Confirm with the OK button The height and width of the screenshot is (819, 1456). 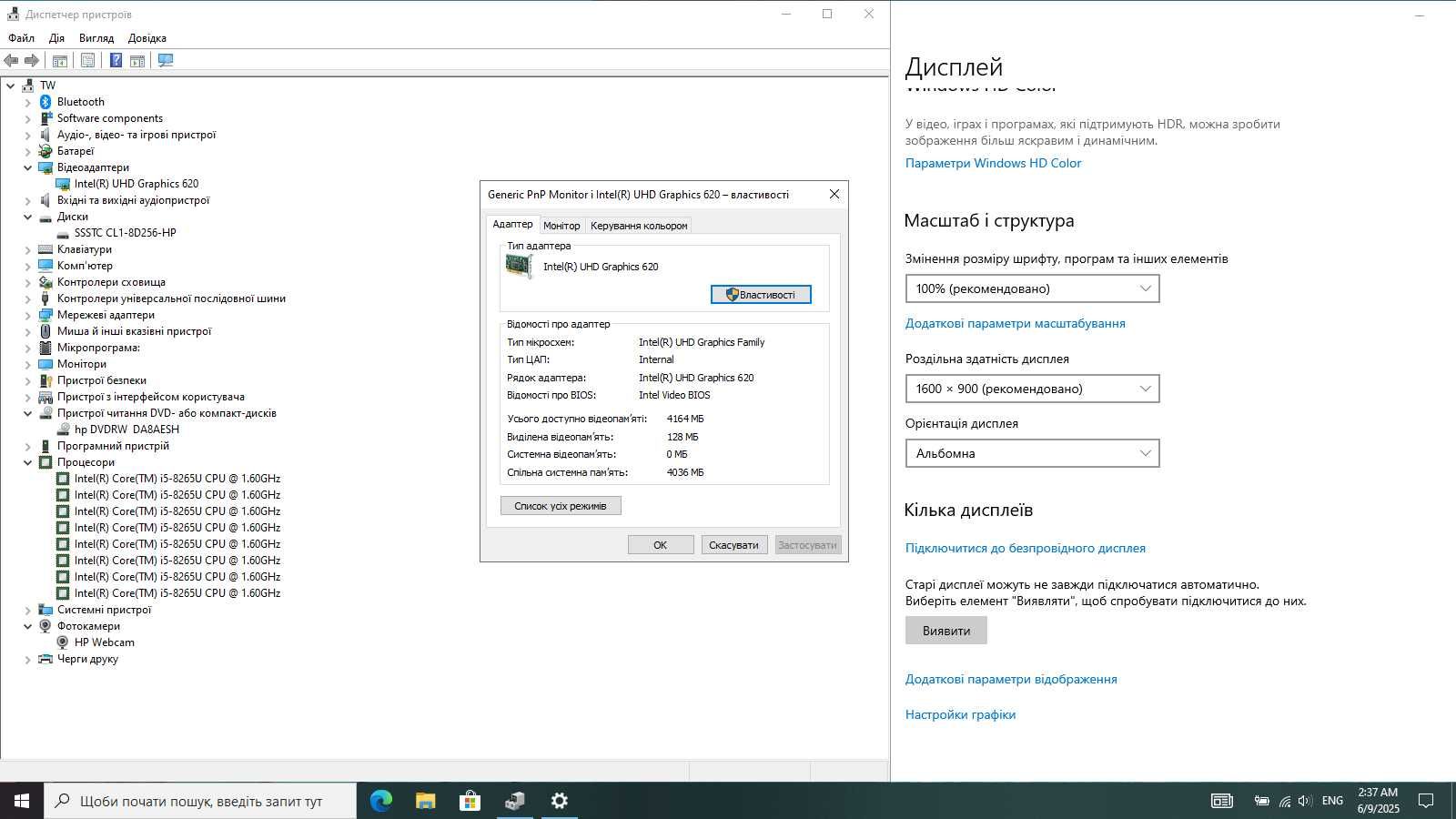[x=661, y=545]
